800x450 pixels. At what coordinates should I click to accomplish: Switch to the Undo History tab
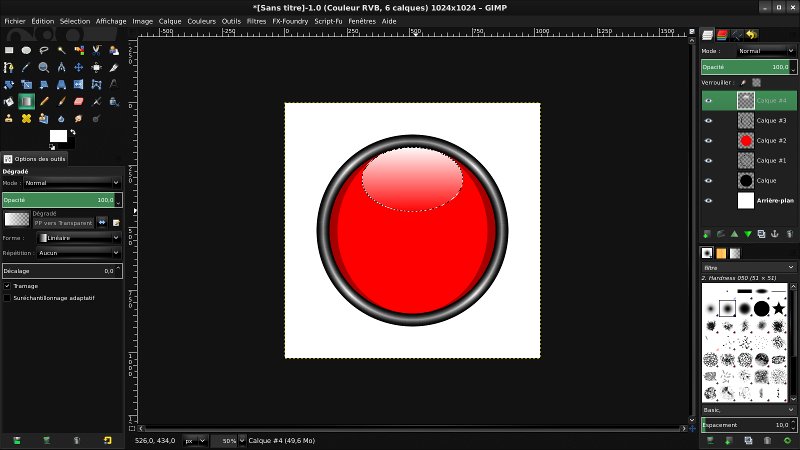(x=752, y=35)
